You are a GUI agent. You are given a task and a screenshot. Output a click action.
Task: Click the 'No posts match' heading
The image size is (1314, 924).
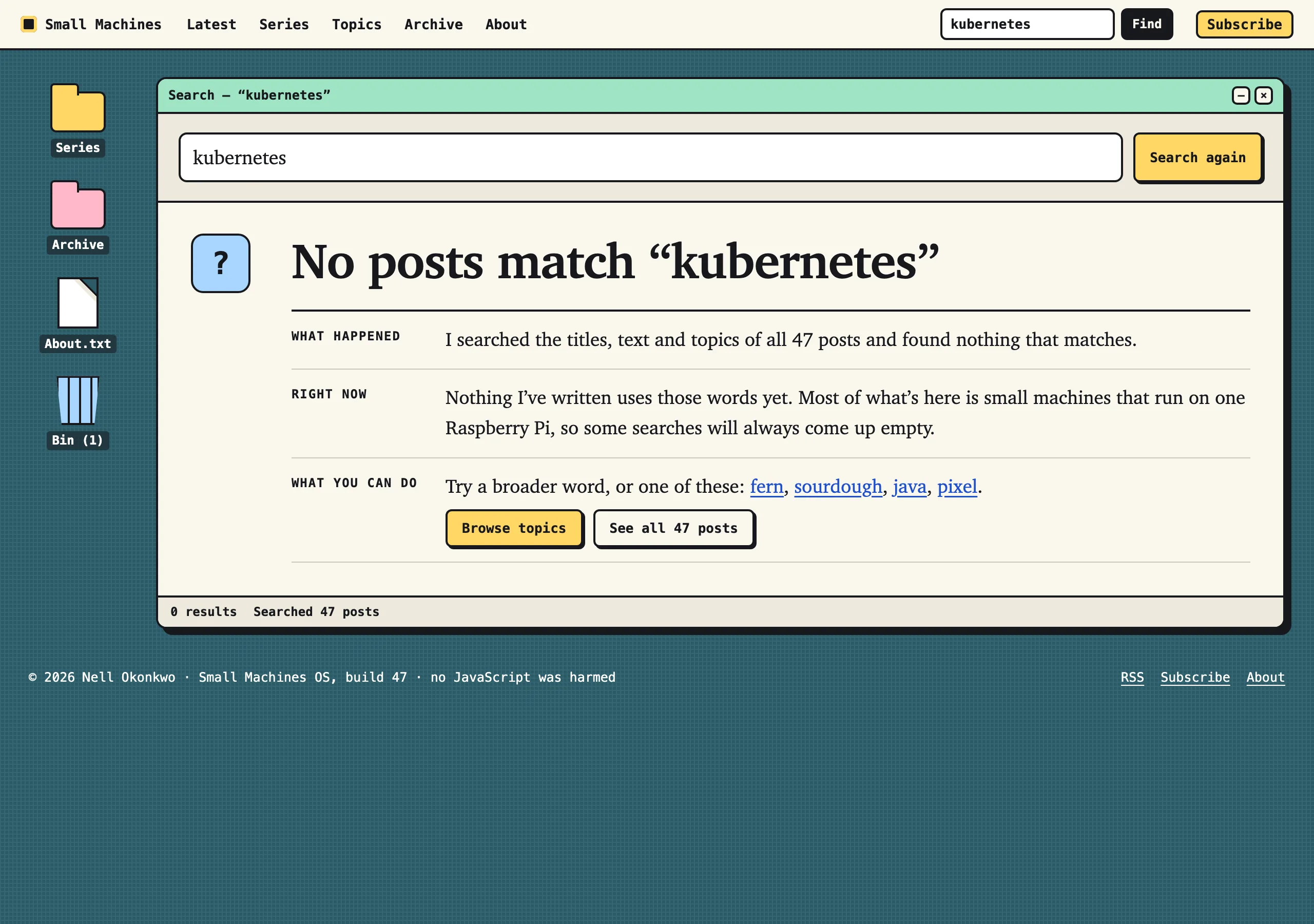615,262
